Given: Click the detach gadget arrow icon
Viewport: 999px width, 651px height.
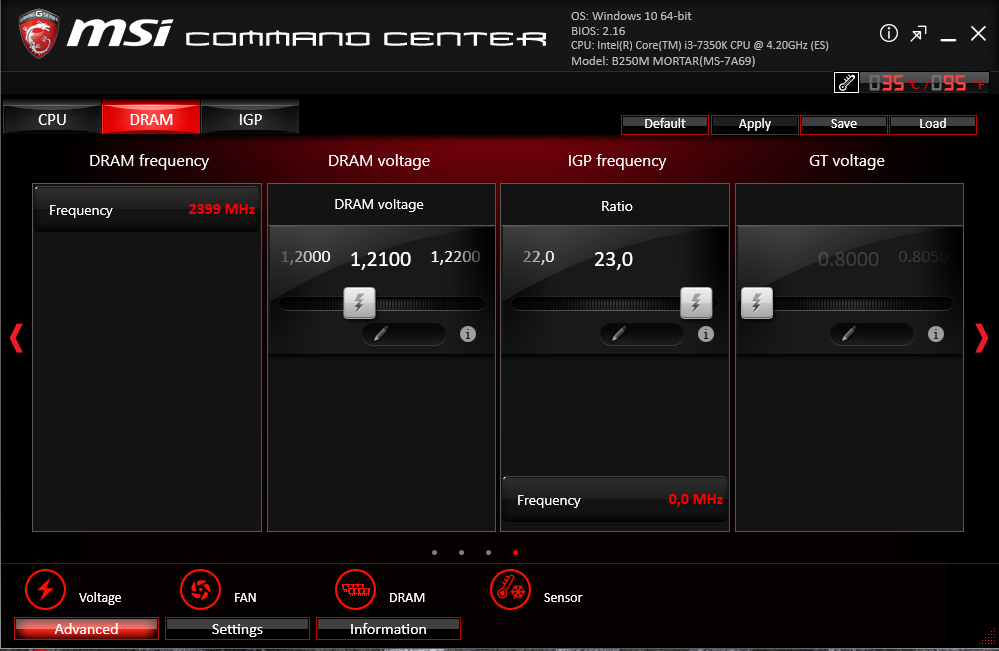Looking at the screenshot, I should pos(918,34).
